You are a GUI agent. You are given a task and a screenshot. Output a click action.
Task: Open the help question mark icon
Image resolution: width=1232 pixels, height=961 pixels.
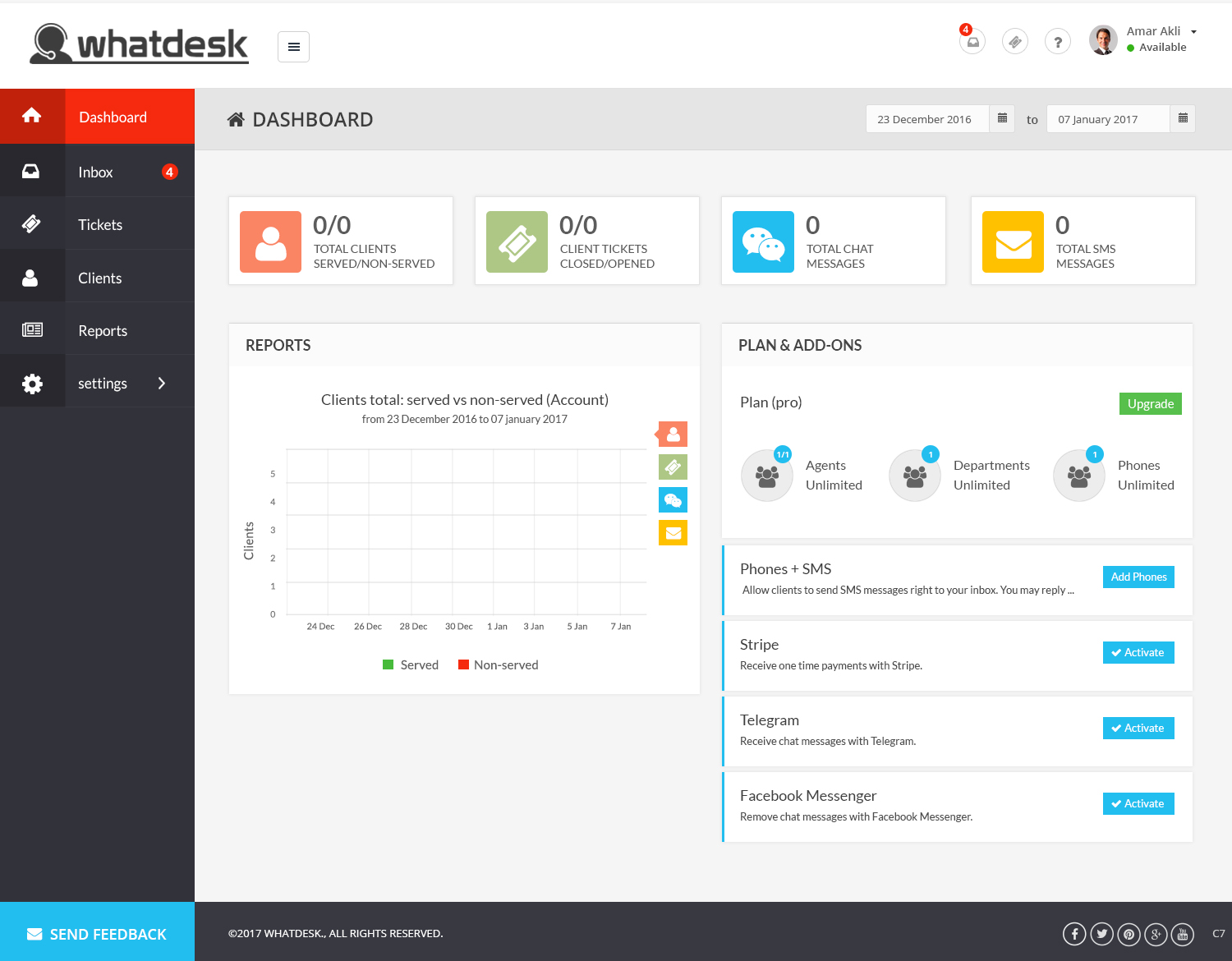click(1058, 41)
